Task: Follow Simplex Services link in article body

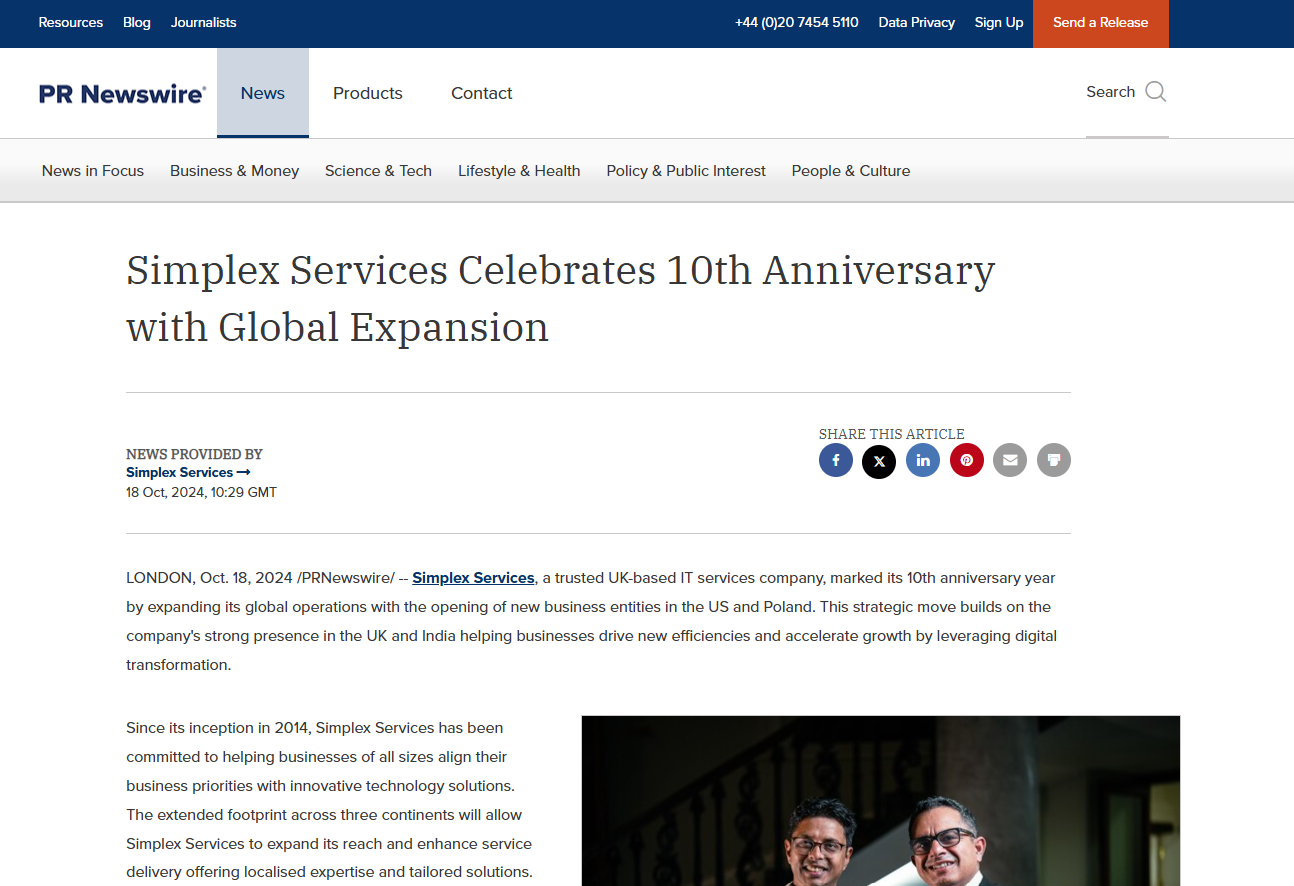Action: tap(473, 578)
